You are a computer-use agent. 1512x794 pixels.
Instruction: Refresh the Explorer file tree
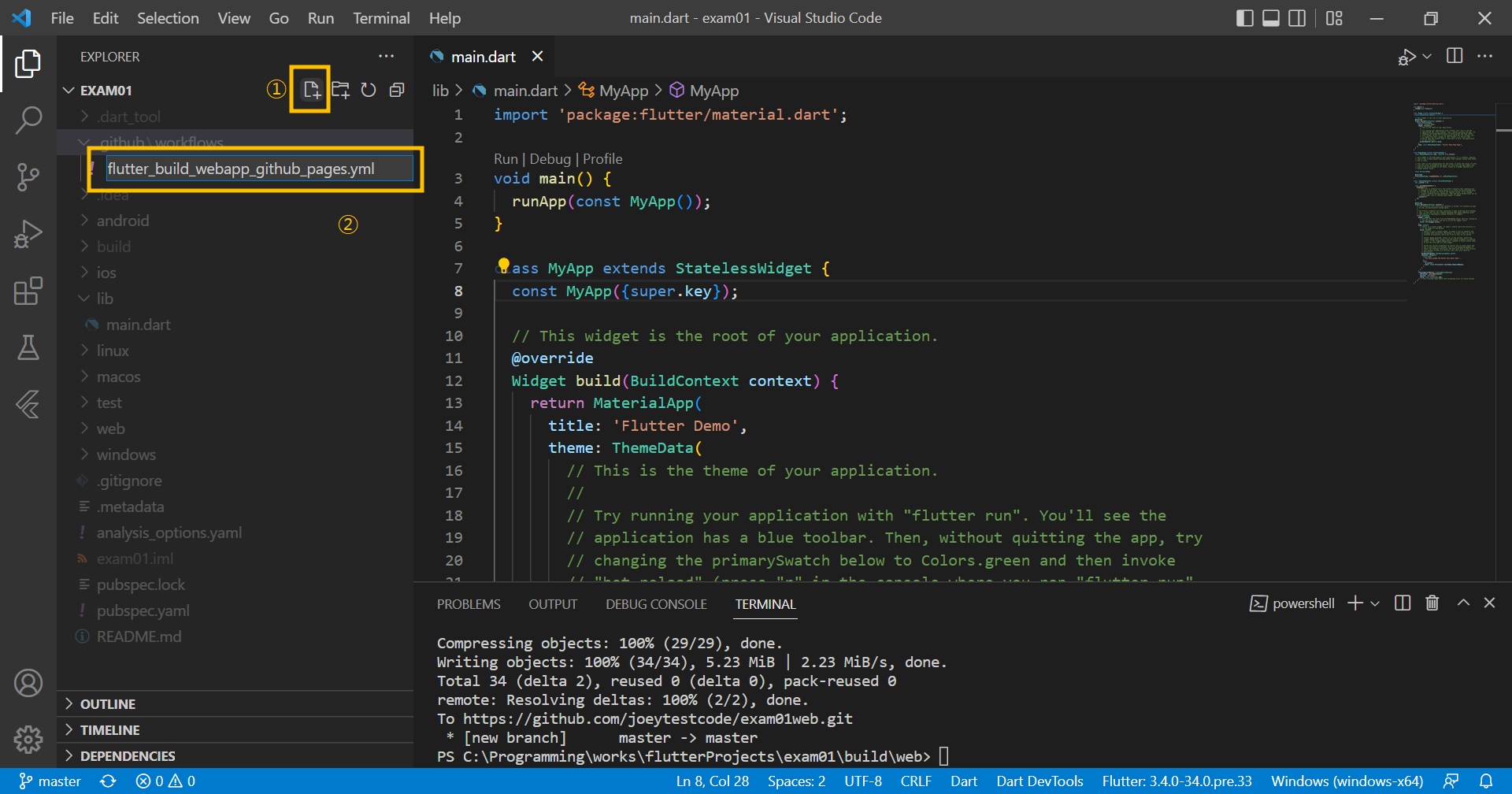(369, 90)
